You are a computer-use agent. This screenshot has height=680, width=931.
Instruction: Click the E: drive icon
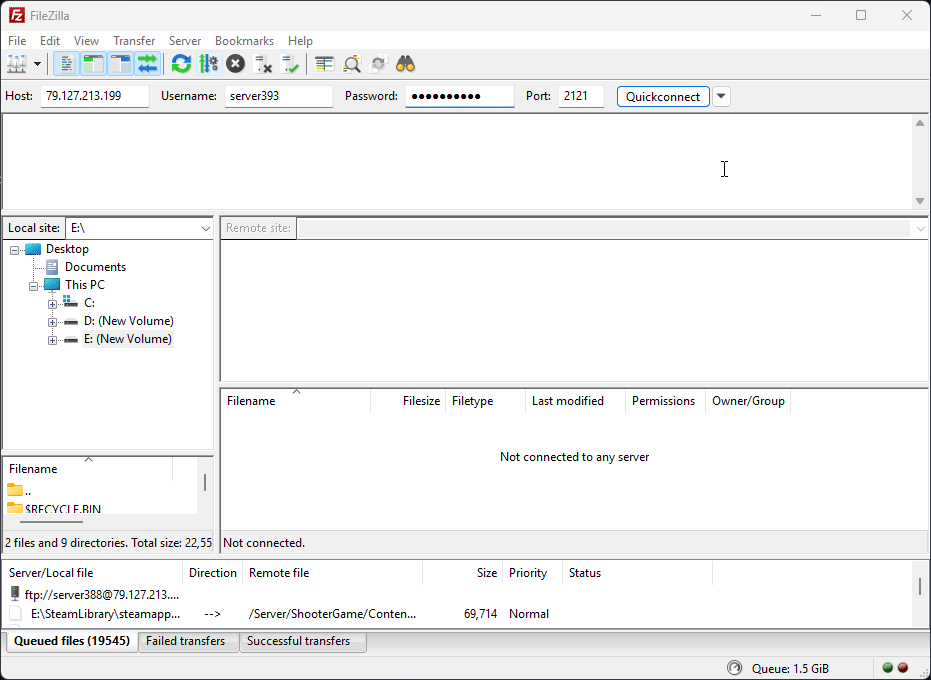(x=71, y=340)
